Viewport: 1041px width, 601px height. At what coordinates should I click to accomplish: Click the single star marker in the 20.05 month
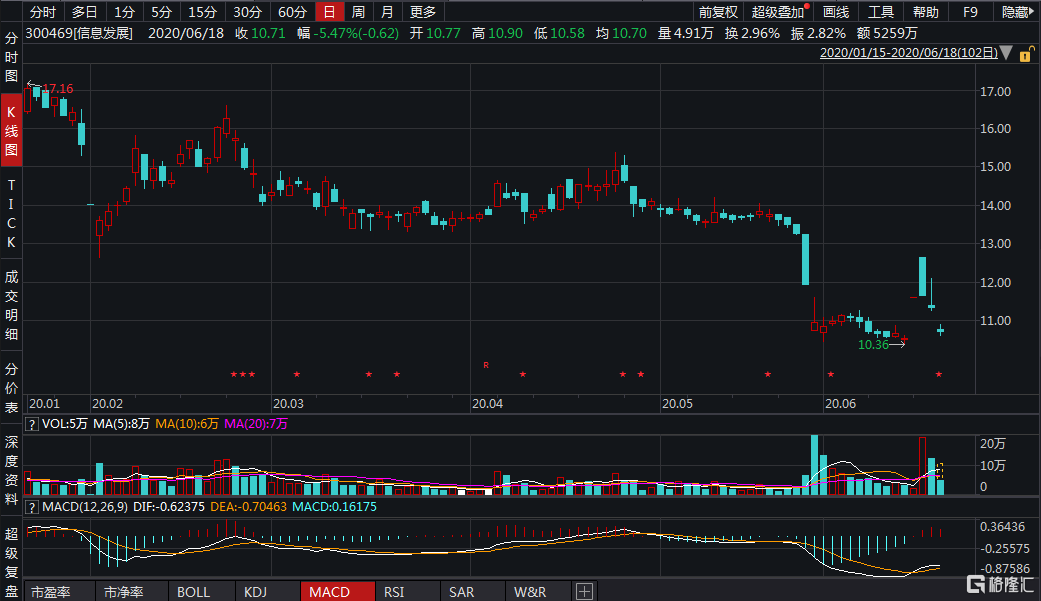767,375
